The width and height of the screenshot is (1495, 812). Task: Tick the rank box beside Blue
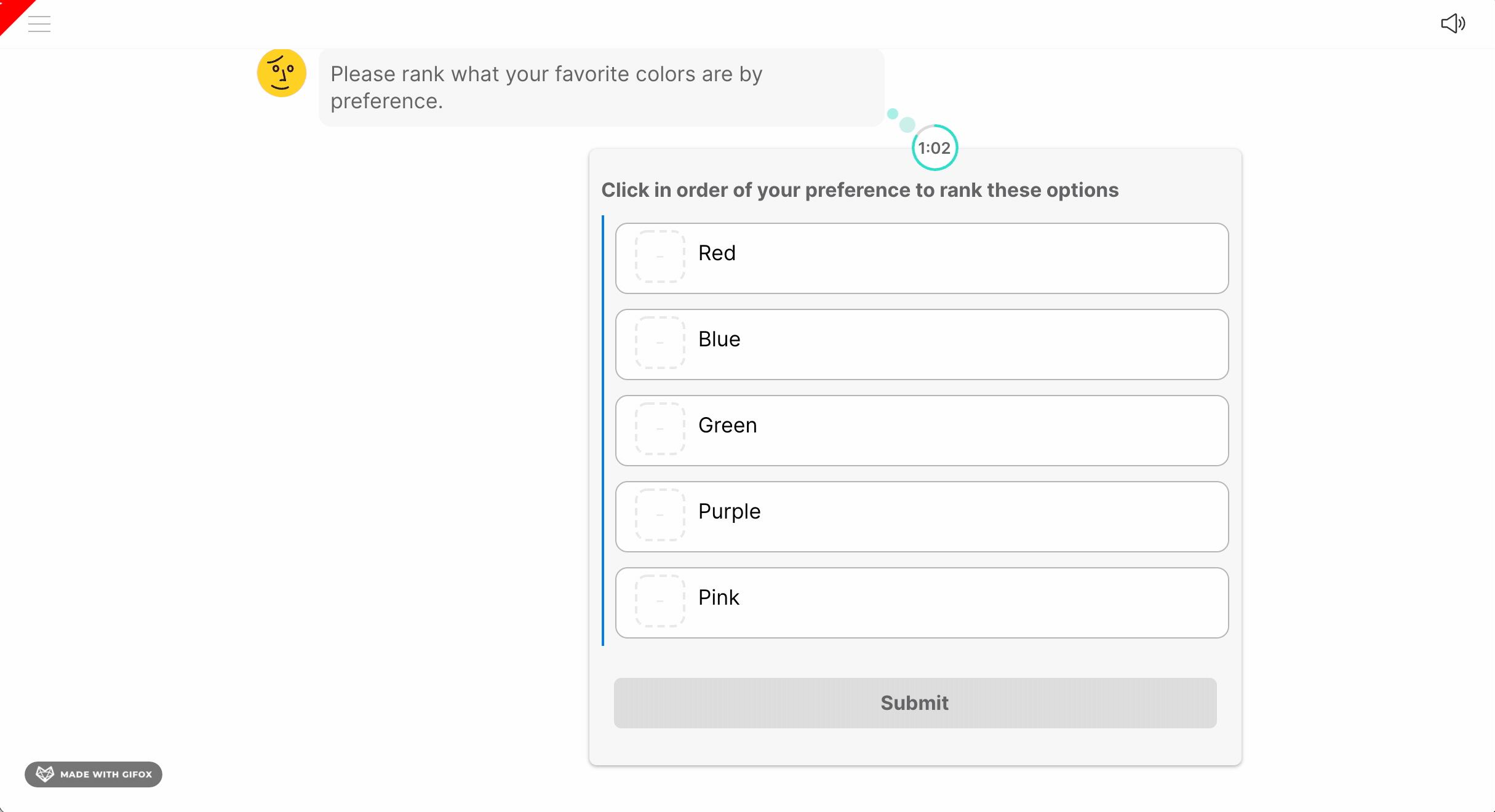660,343
